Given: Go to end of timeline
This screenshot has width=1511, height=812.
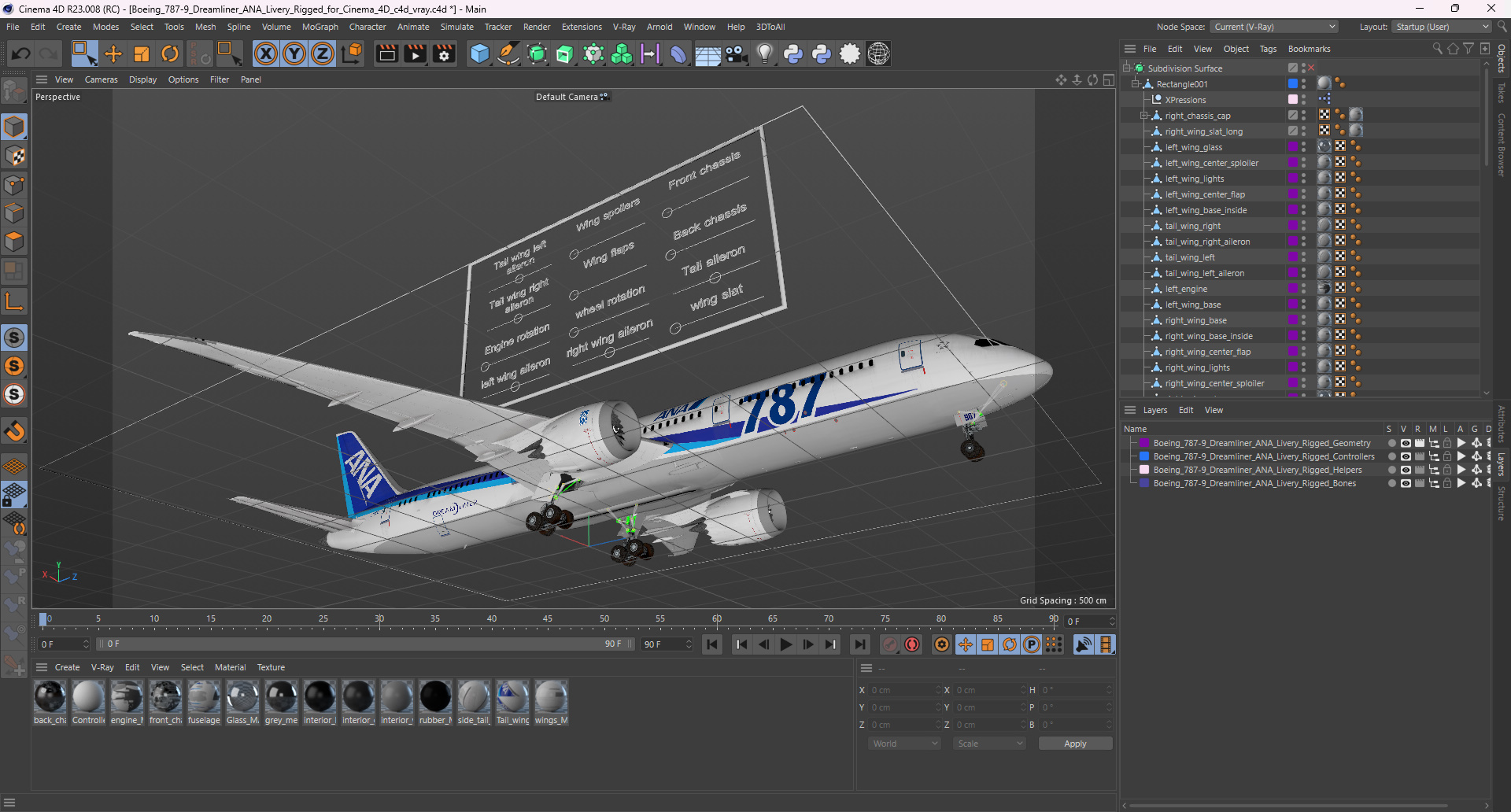Looking at the screenshot, I should tap(860, 644).
